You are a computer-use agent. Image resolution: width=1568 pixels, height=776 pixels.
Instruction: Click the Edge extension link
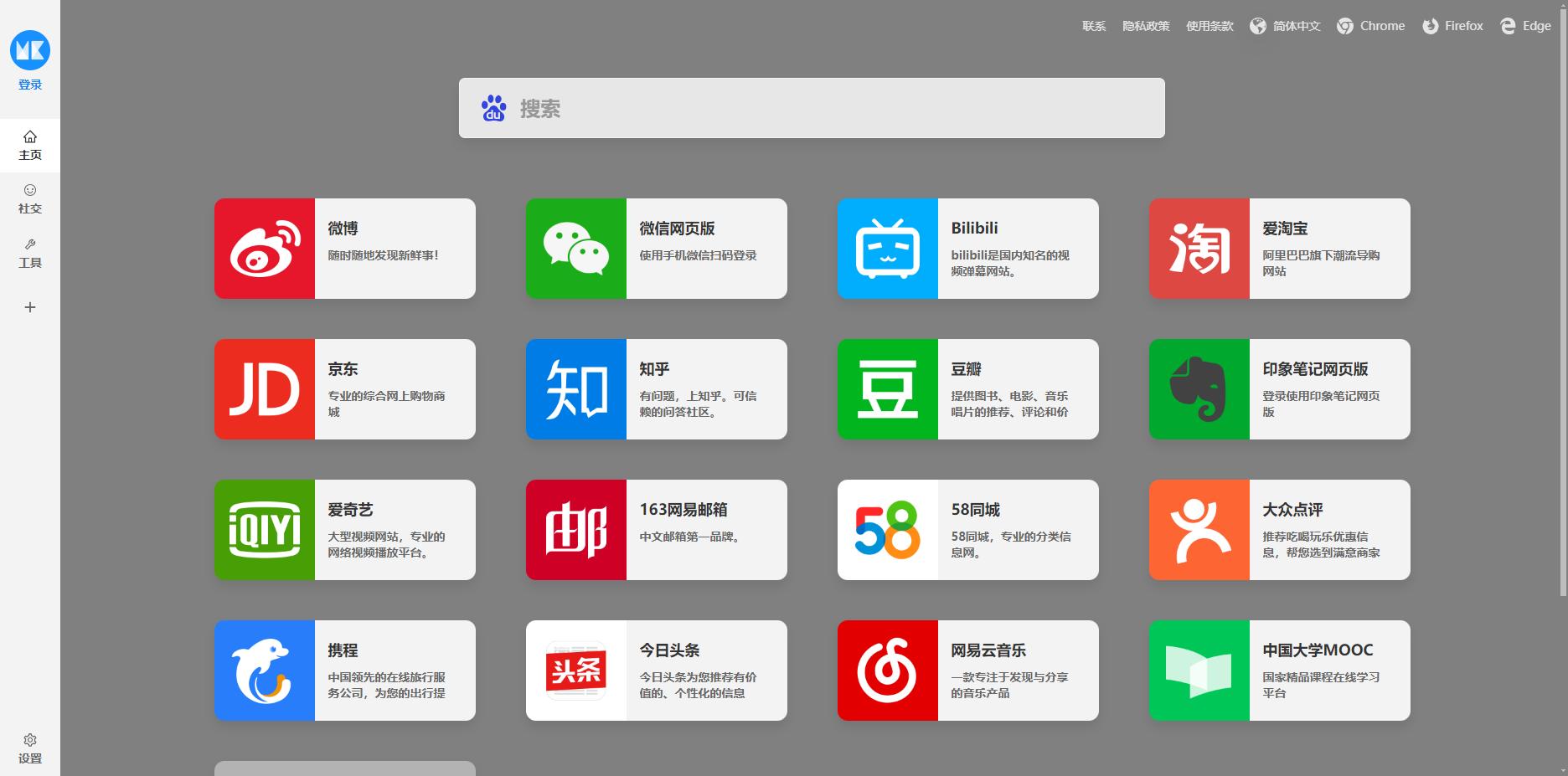coord(1525,26)
